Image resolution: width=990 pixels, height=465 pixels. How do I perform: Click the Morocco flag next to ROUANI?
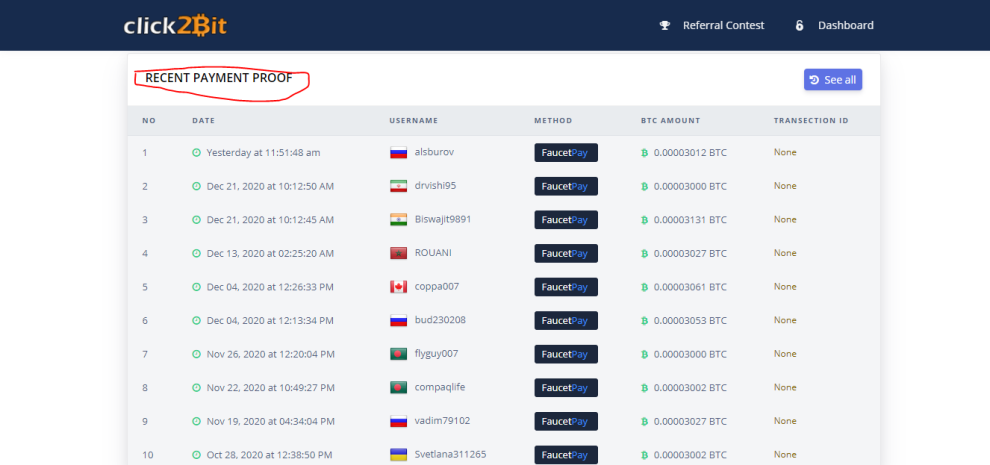pos(398,253)
